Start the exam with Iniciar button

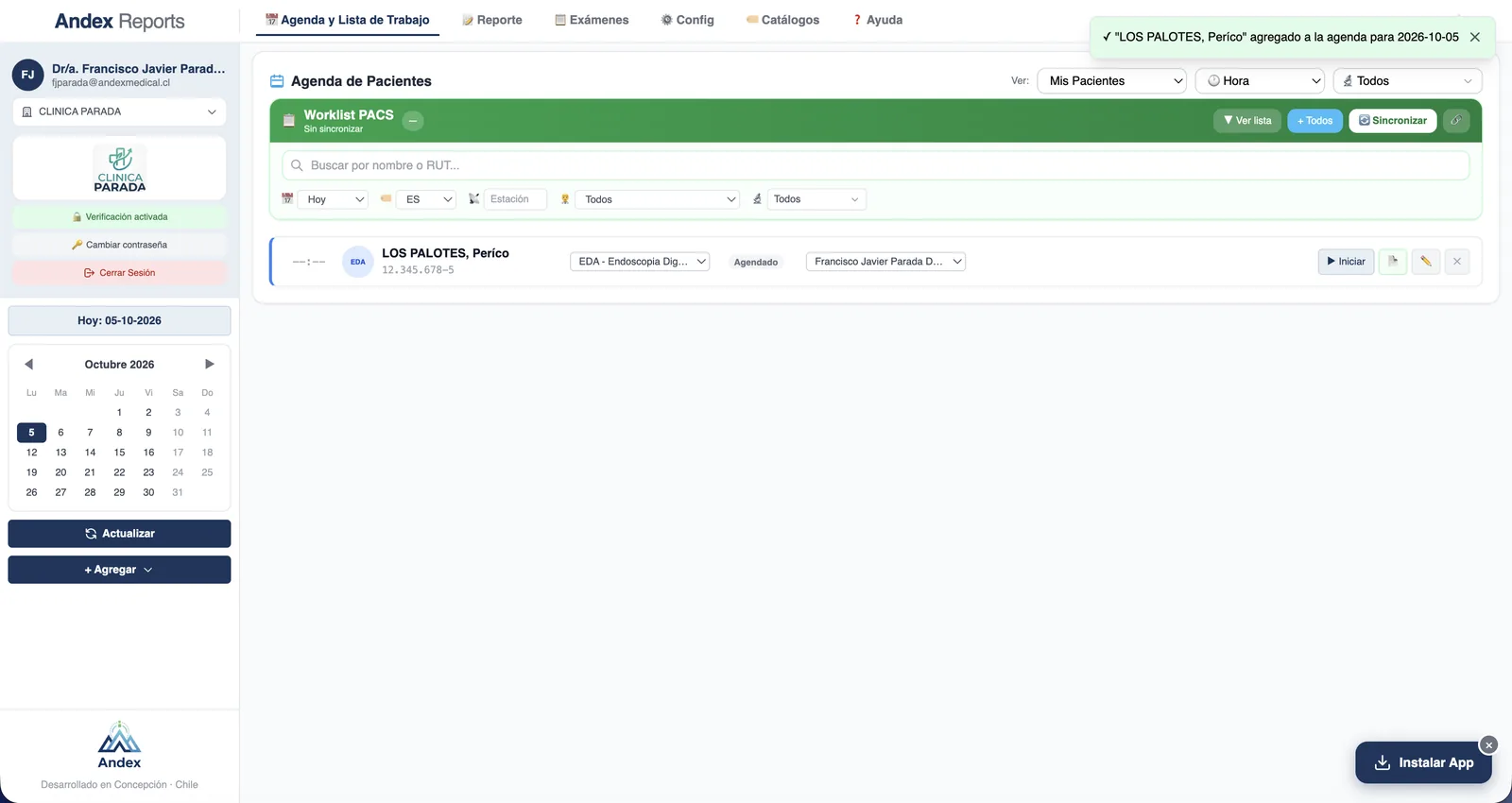point(1346,262)
